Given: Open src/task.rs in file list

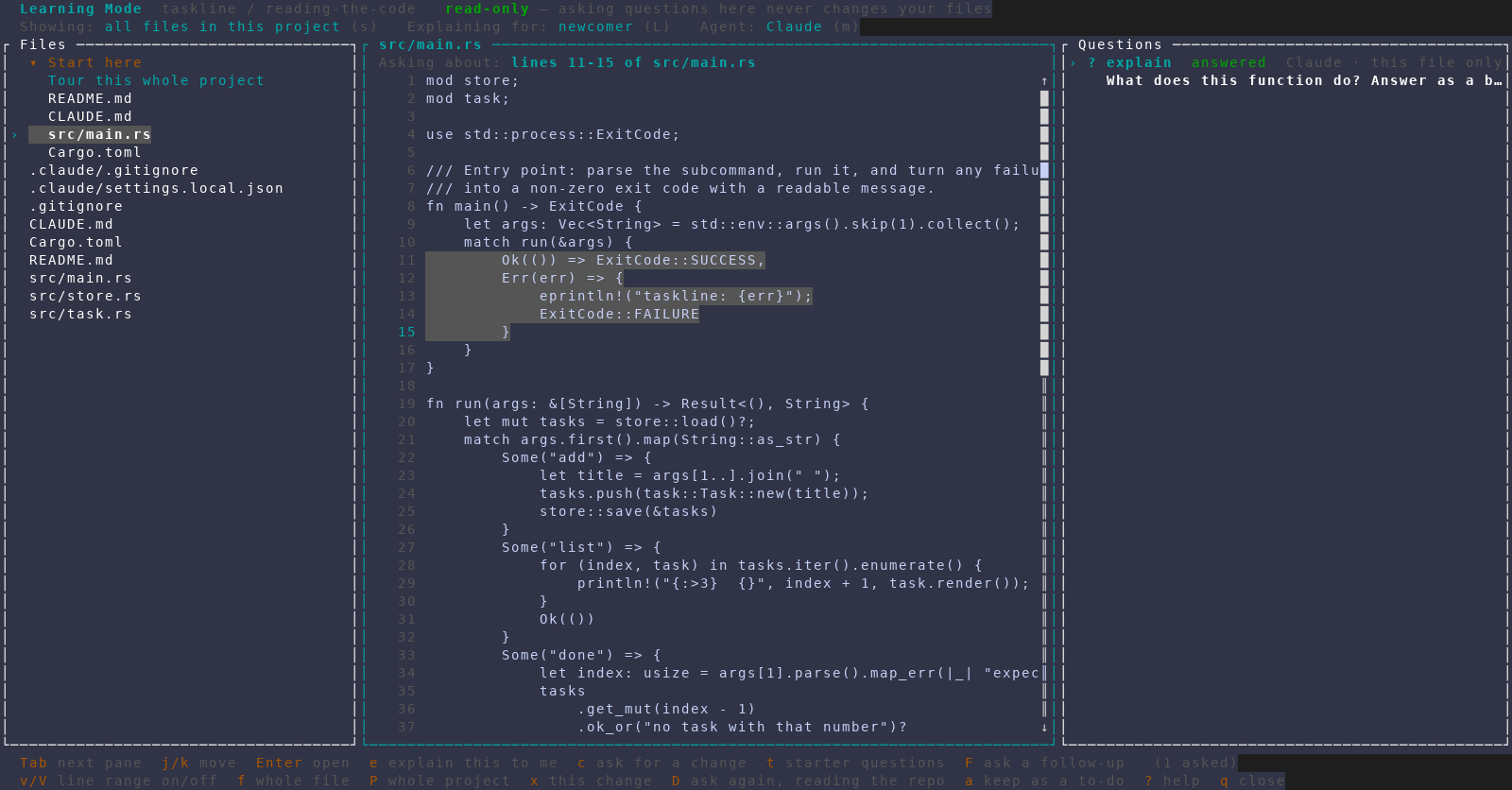Looking at the screenshot, I should tap(80, 315).
